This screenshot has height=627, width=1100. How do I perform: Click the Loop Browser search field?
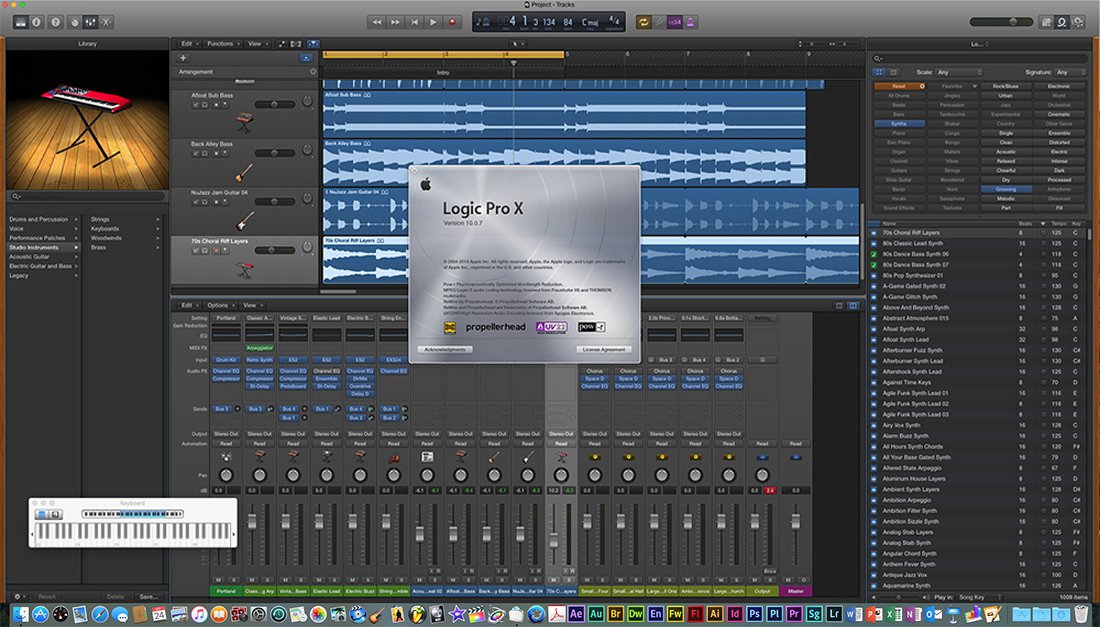[x=980, y=59]
